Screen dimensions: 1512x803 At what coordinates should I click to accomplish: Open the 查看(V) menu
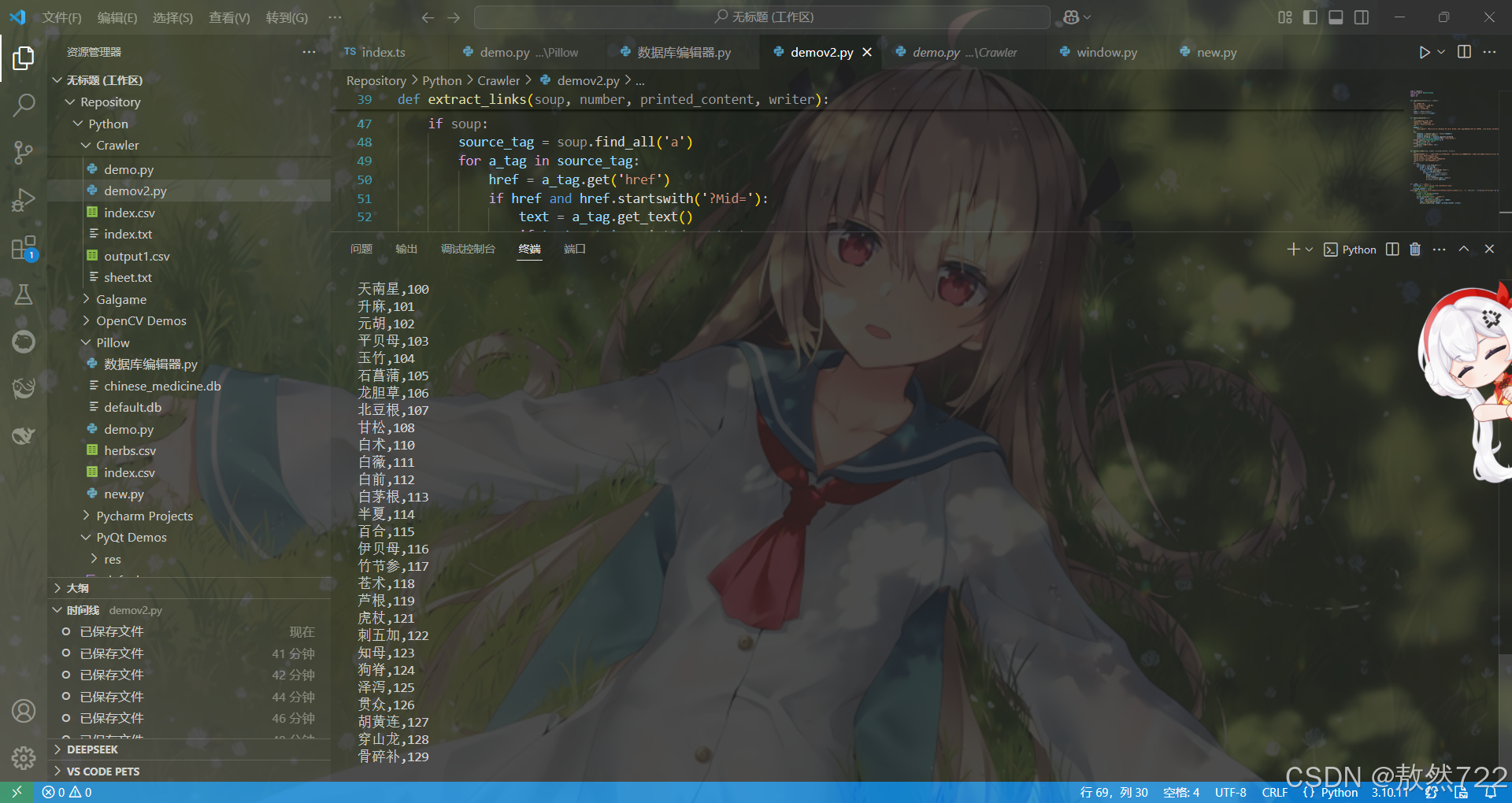pyautogui.click(x=229, y=17)
